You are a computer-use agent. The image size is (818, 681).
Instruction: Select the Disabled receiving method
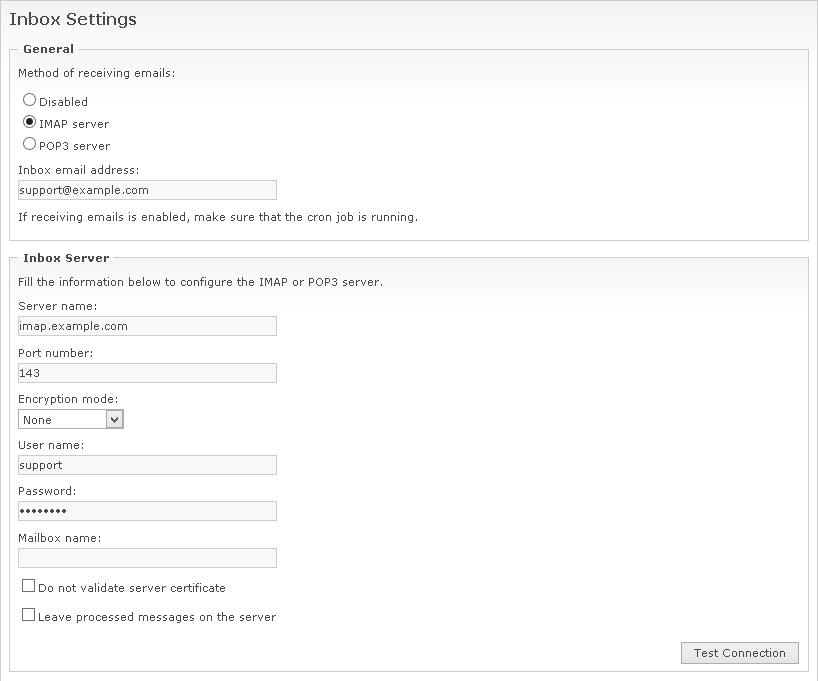[30, 101]
